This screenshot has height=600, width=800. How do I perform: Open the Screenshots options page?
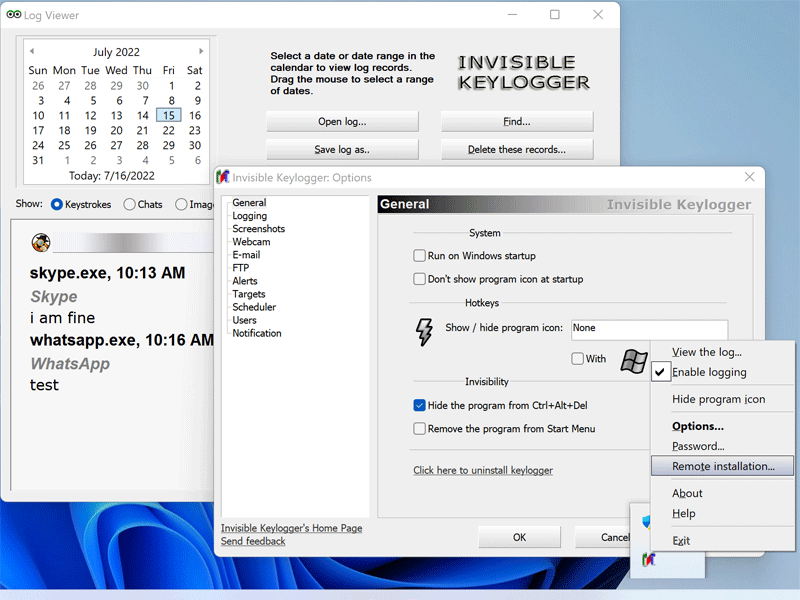(x=259, y=229)
